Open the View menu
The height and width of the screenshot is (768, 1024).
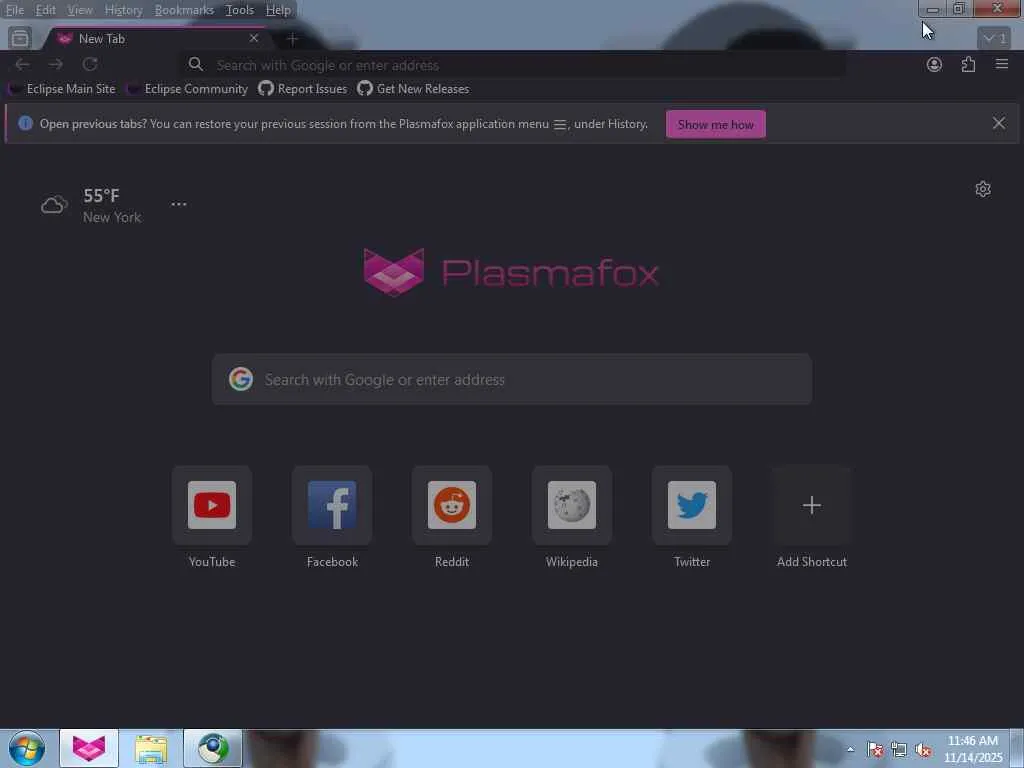(80, 10)
